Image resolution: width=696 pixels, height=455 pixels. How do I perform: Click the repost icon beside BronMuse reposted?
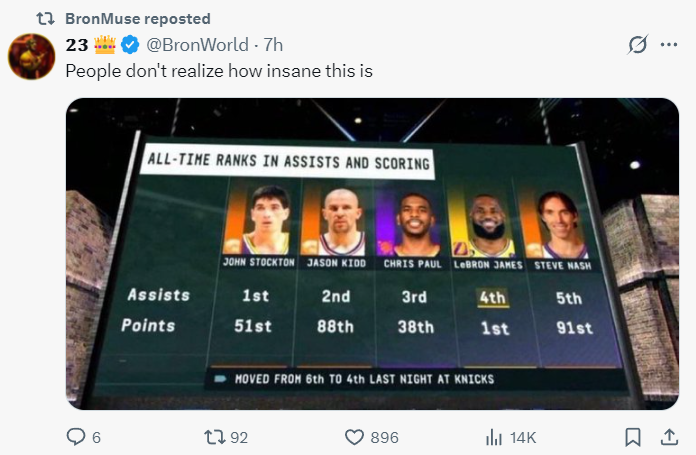45,19
